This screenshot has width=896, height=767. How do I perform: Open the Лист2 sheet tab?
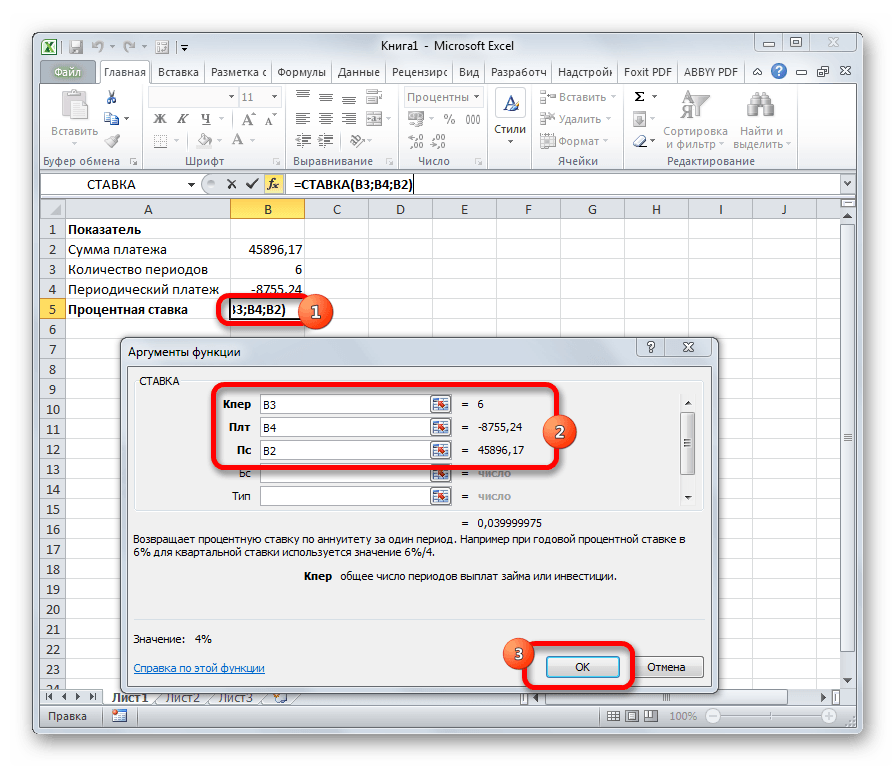click(182, 698)
